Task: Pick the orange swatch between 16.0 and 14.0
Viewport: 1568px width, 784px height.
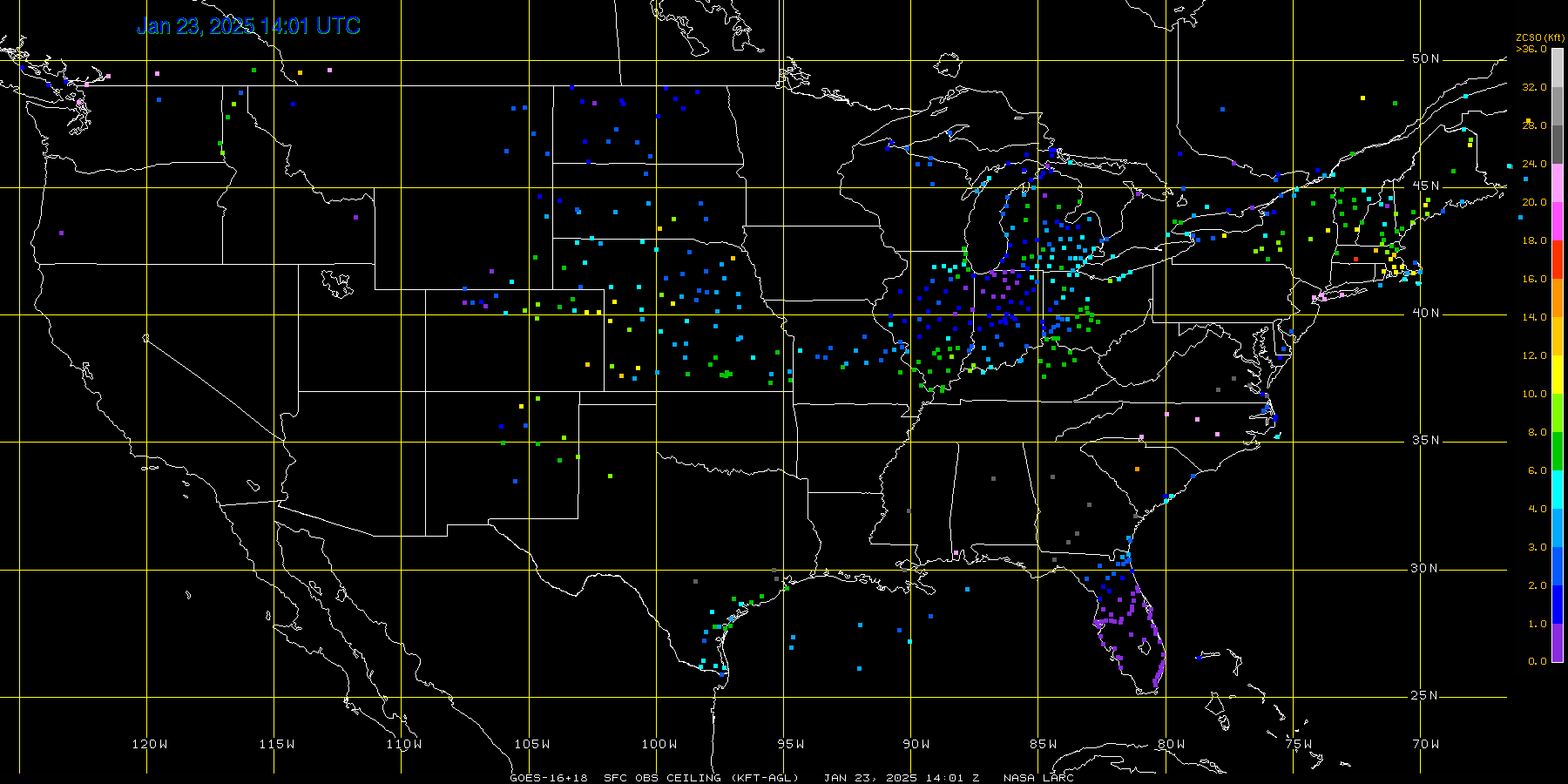Action: pos(1558,298)
